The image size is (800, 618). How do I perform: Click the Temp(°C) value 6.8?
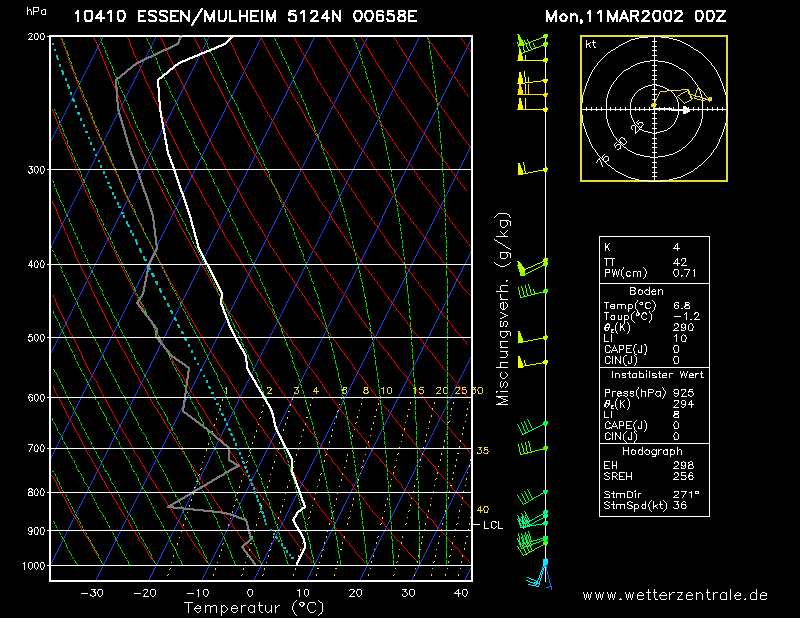click(x=681, y=306)
